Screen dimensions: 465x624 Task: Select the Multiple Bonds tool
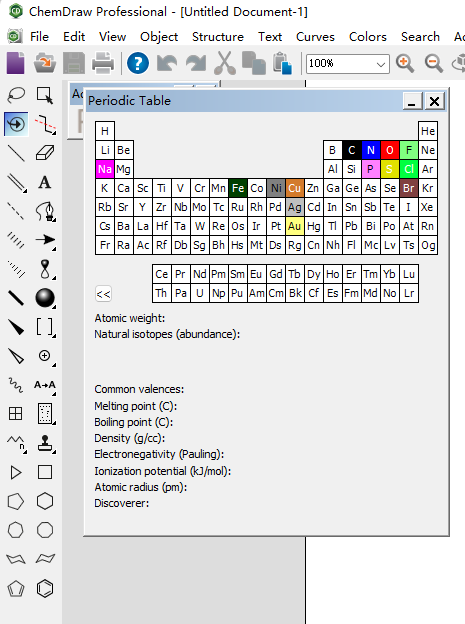pyautogui.click(x=16, y=183)
